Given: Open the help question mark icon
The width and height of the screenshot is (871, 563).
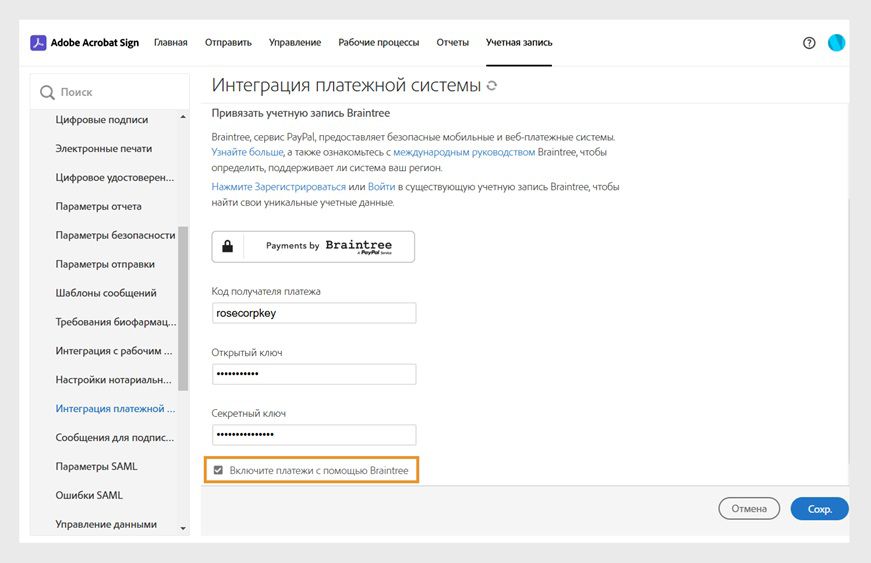Looking at the screenshot, I should click(x=809, y=43).
